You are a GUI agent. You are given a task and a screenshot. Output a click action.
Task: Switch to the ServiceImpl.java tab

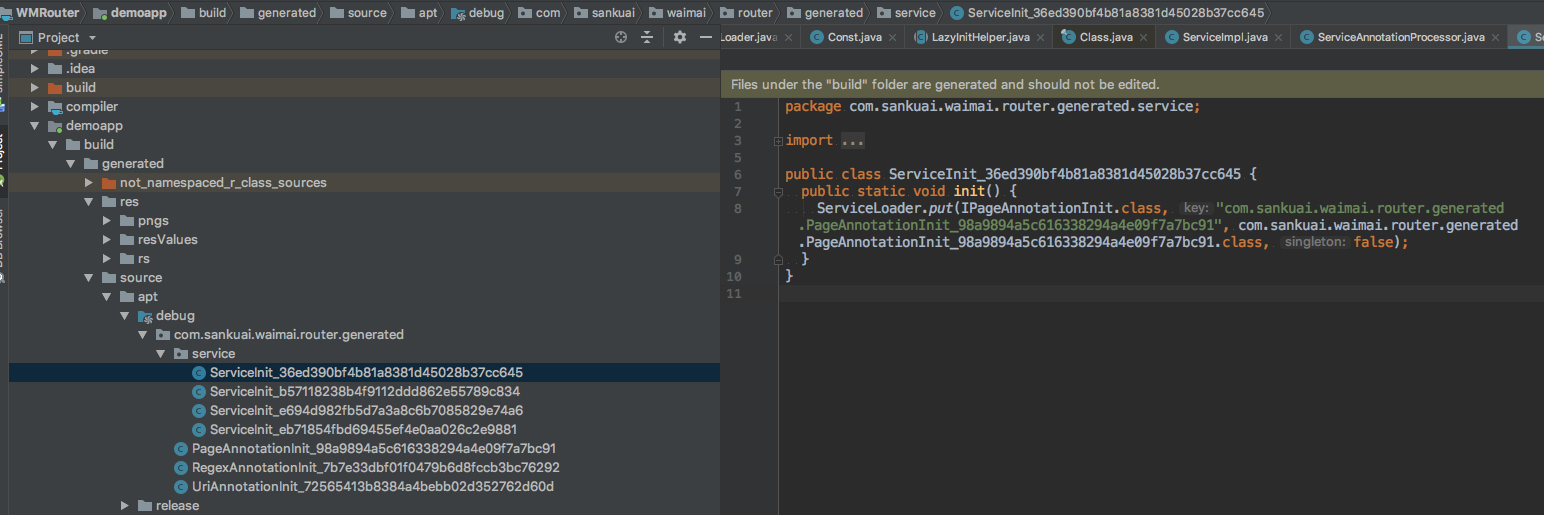(x=1216, y=37)
